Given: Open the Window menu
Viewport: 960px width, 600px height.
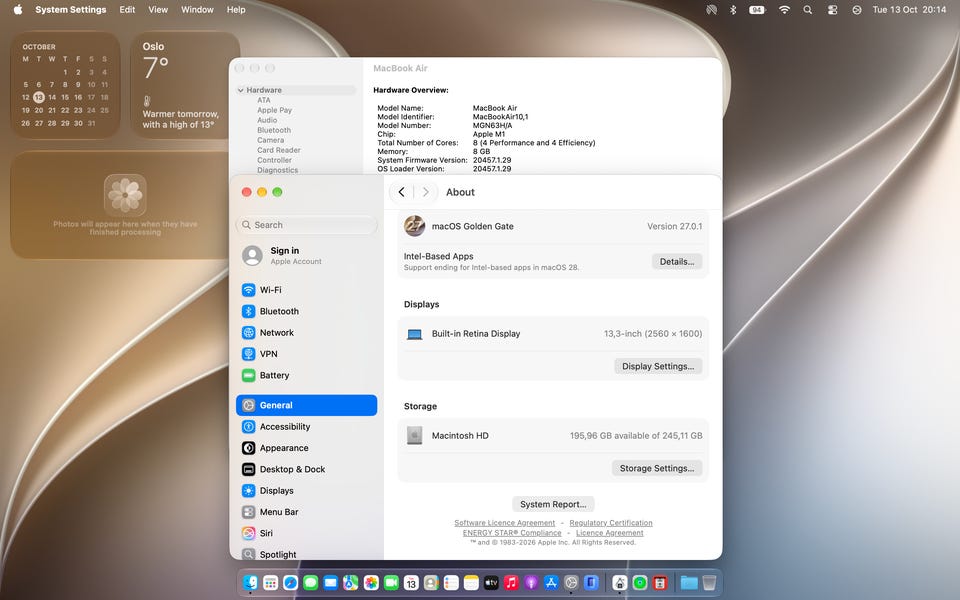Looking at the screenshot, I should [197, 10].
